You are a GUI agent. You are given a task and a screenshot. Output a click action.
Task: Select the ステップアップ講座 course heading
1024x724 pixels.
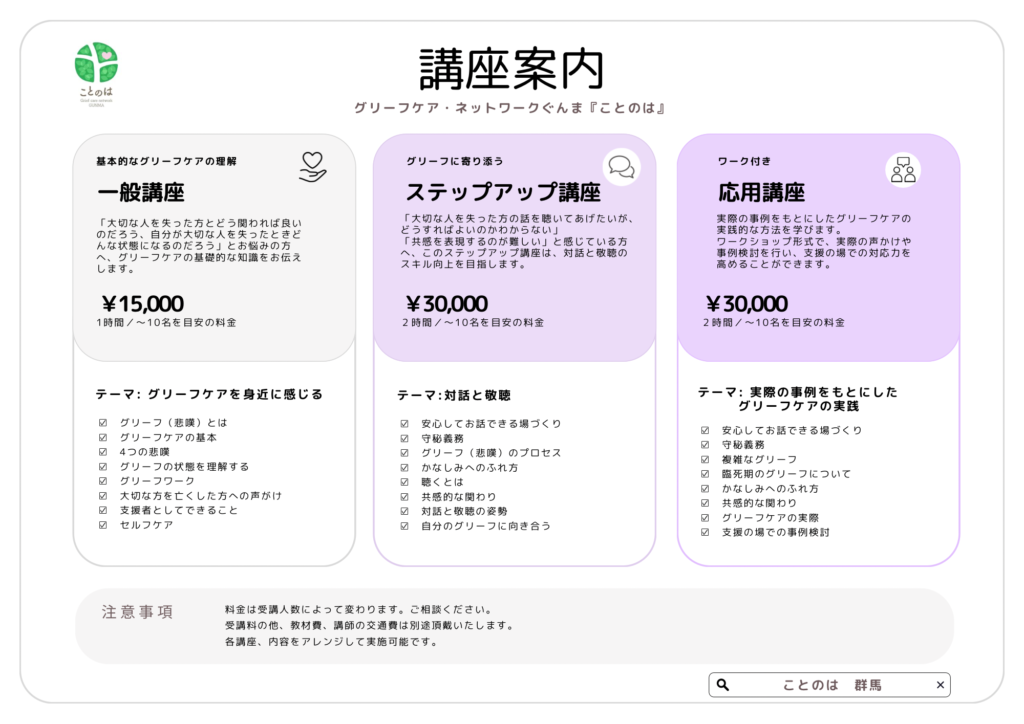(x=503, y=192)
